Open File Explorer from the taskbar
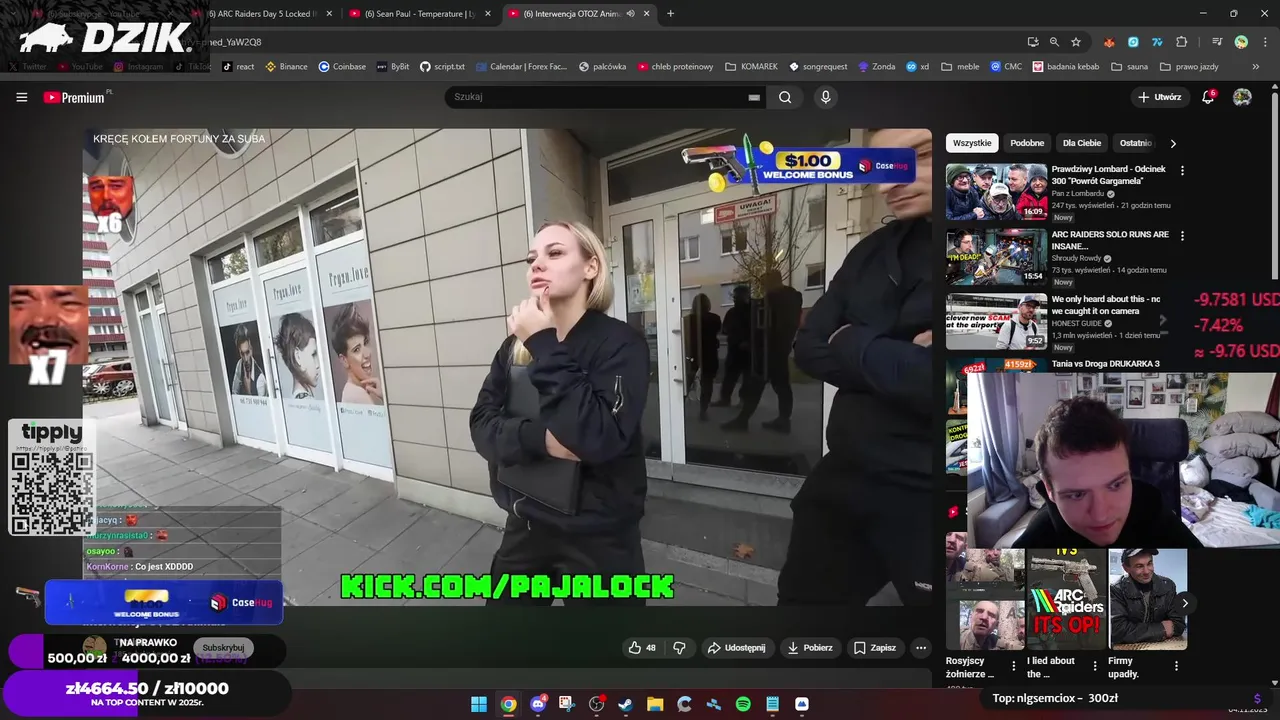 655,704
